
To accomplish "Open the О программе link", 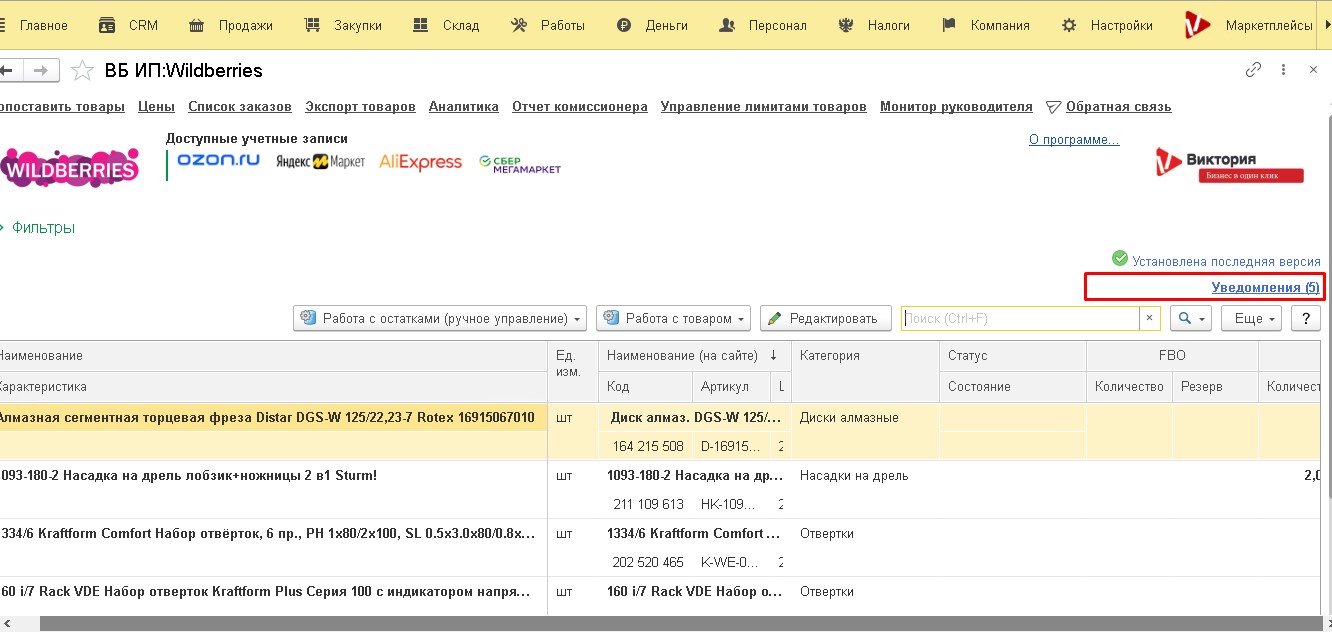I will [1074, 140].
